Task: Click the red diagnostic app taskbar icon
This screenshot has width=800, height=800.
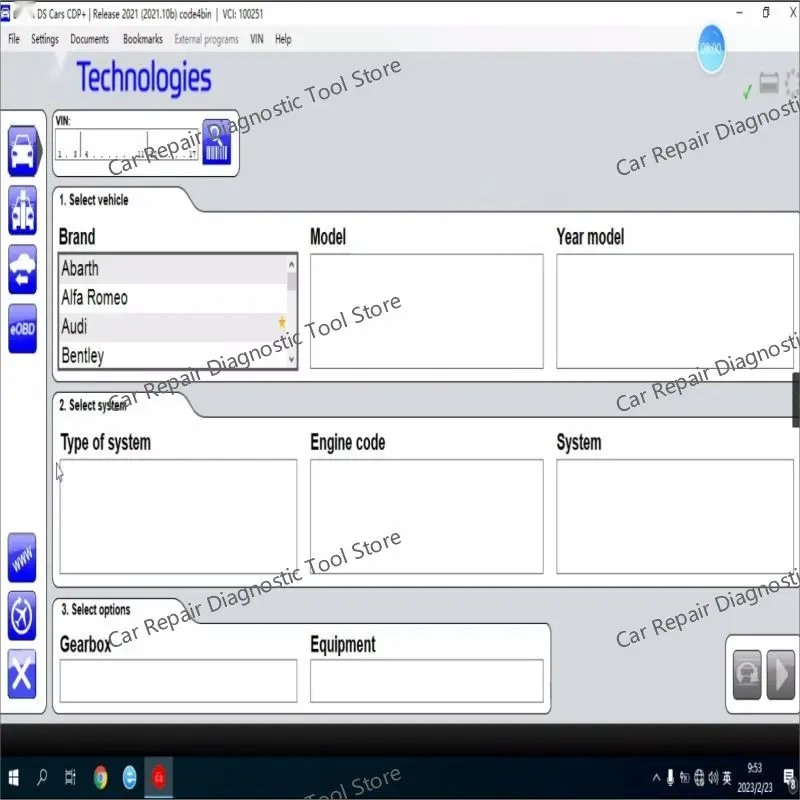Action: [159, 778]
